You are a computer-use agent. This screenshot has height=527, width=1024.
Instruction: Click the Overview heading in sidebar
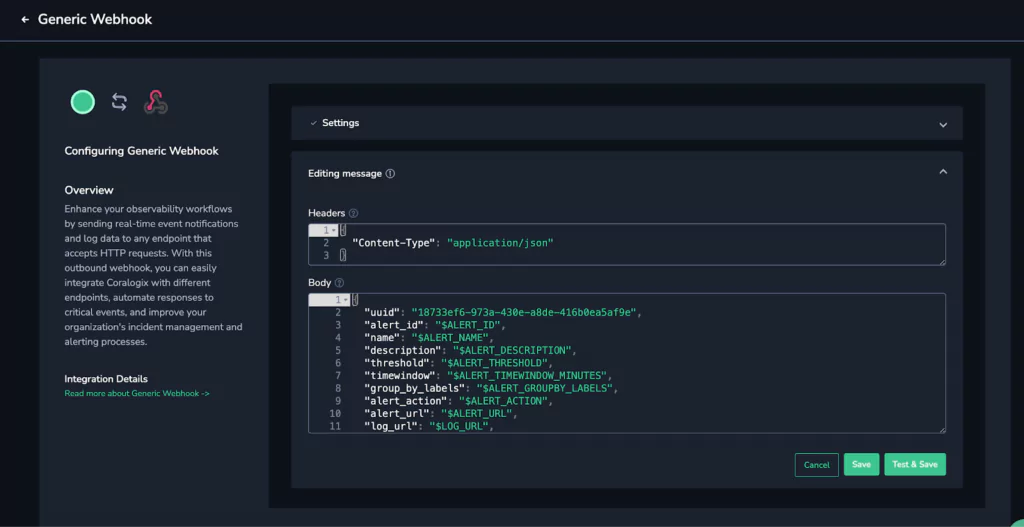point(89,190)
